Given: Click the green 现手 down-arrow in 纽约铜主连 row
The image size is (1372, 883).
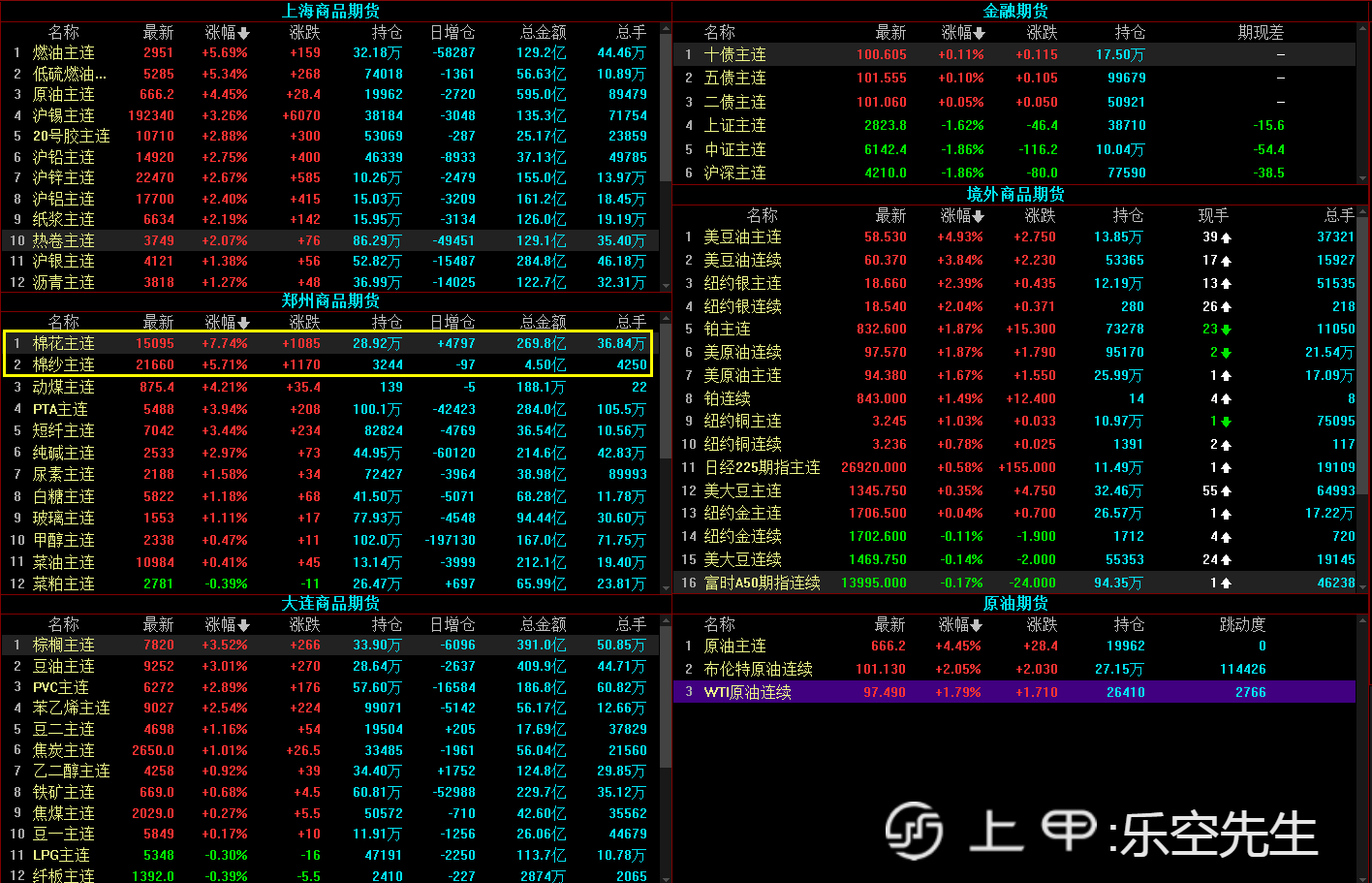Looking at the screenshot, I should pos(1227,422).
